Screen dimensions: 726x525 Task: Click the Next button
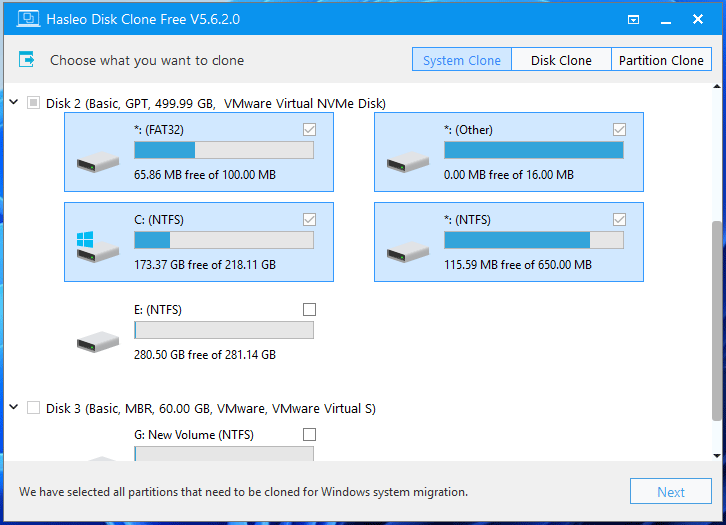click(x=670, y=492)
